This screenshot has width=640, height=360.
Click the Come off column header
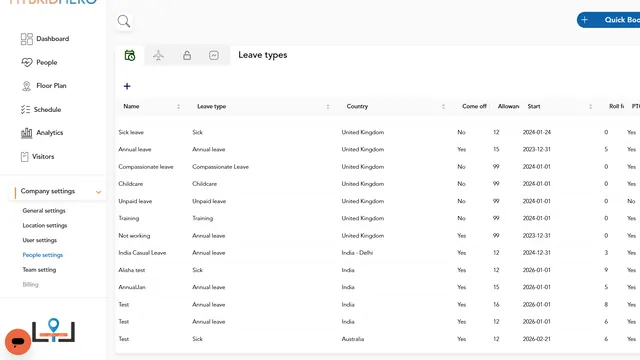click(x=474, y=106)
